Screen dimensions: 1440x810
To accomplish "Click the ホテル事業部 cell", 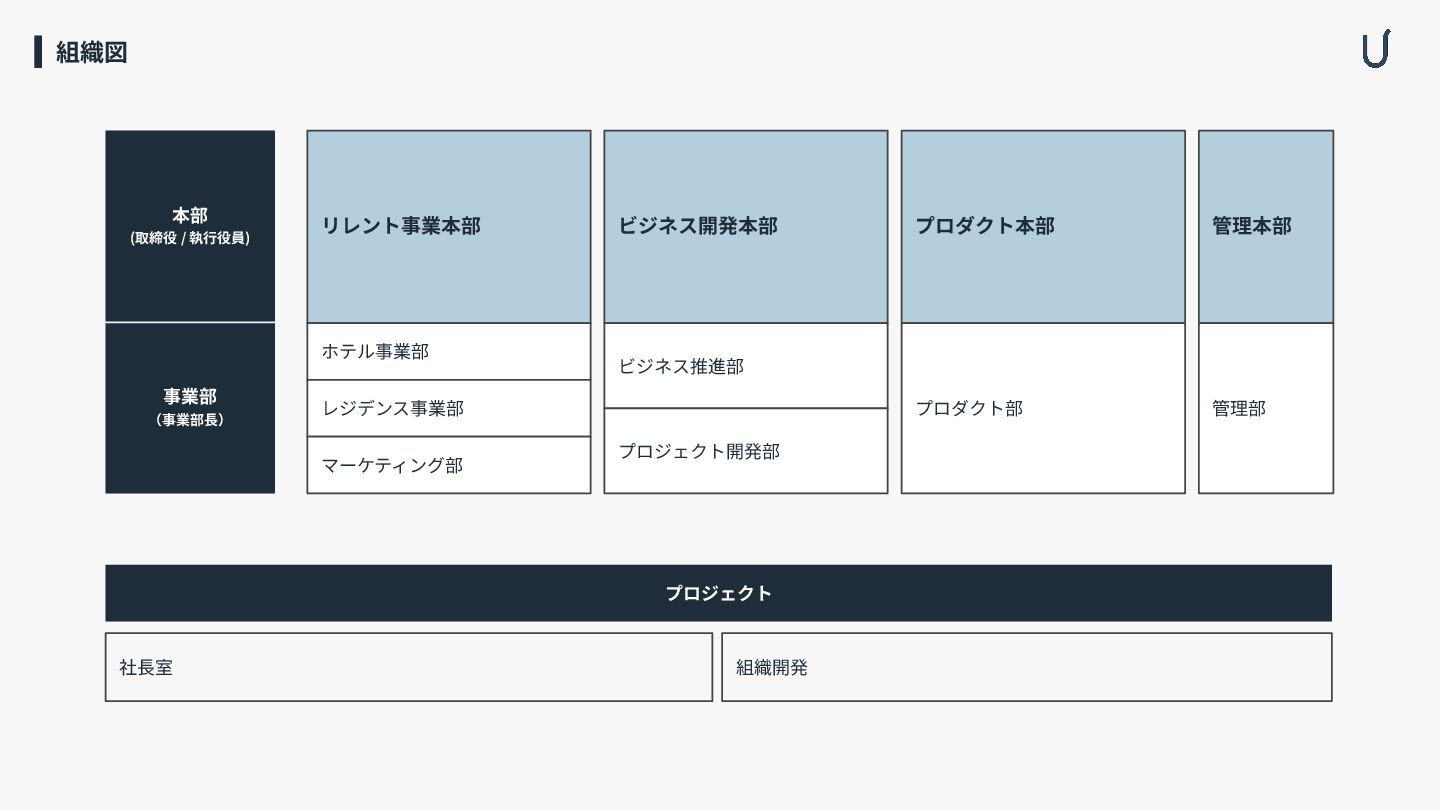I will 448,352.
